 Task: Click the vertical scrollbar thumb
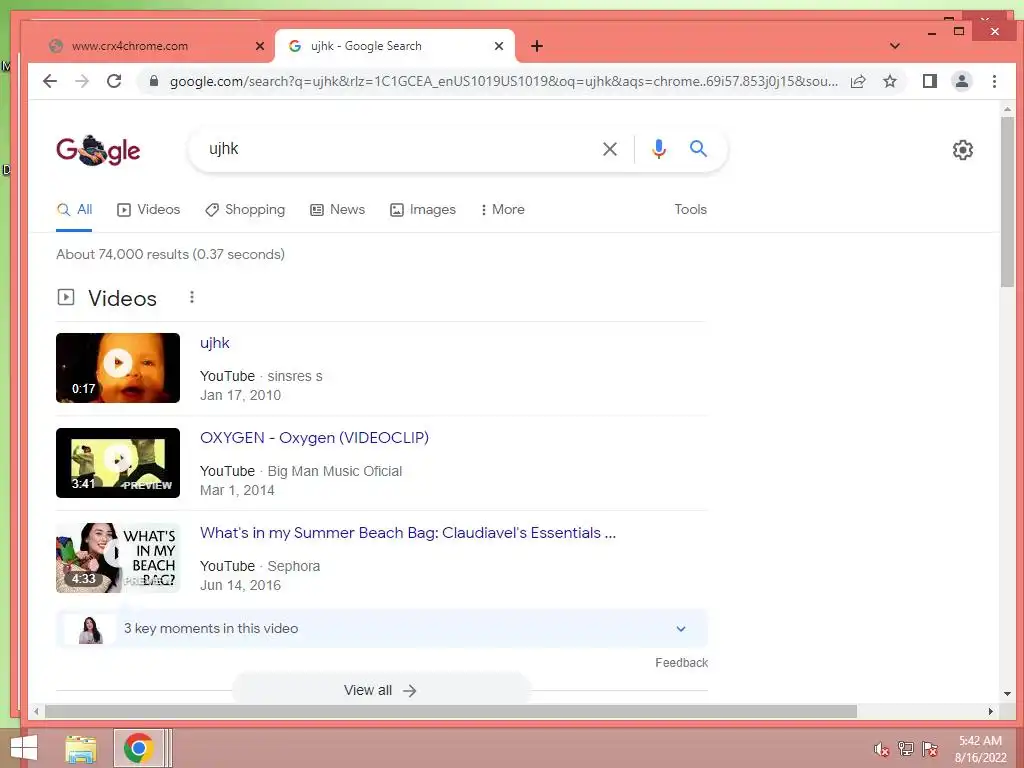tap(1007, 201)
